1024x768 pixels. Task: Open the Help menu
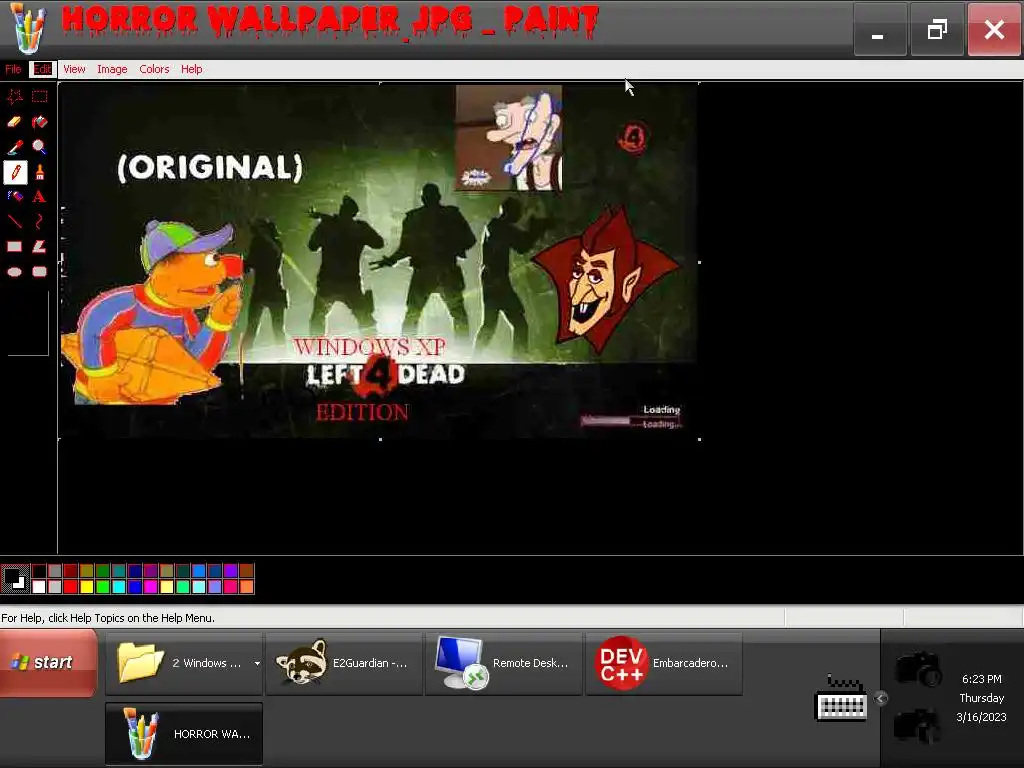click(x=191, y=69)
